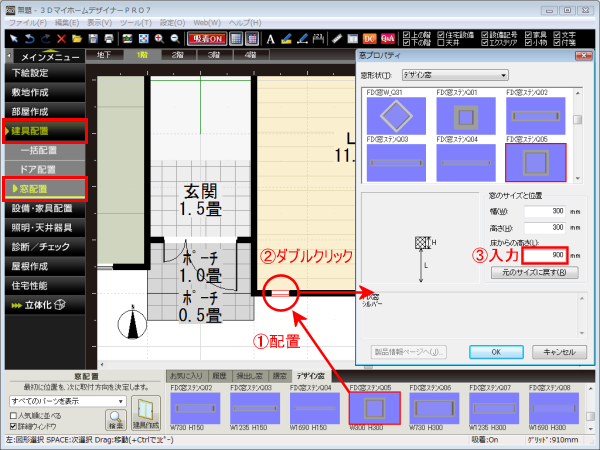
Task: Toggle the 人気順に並べる checkbox
Action: pos(12,415)
